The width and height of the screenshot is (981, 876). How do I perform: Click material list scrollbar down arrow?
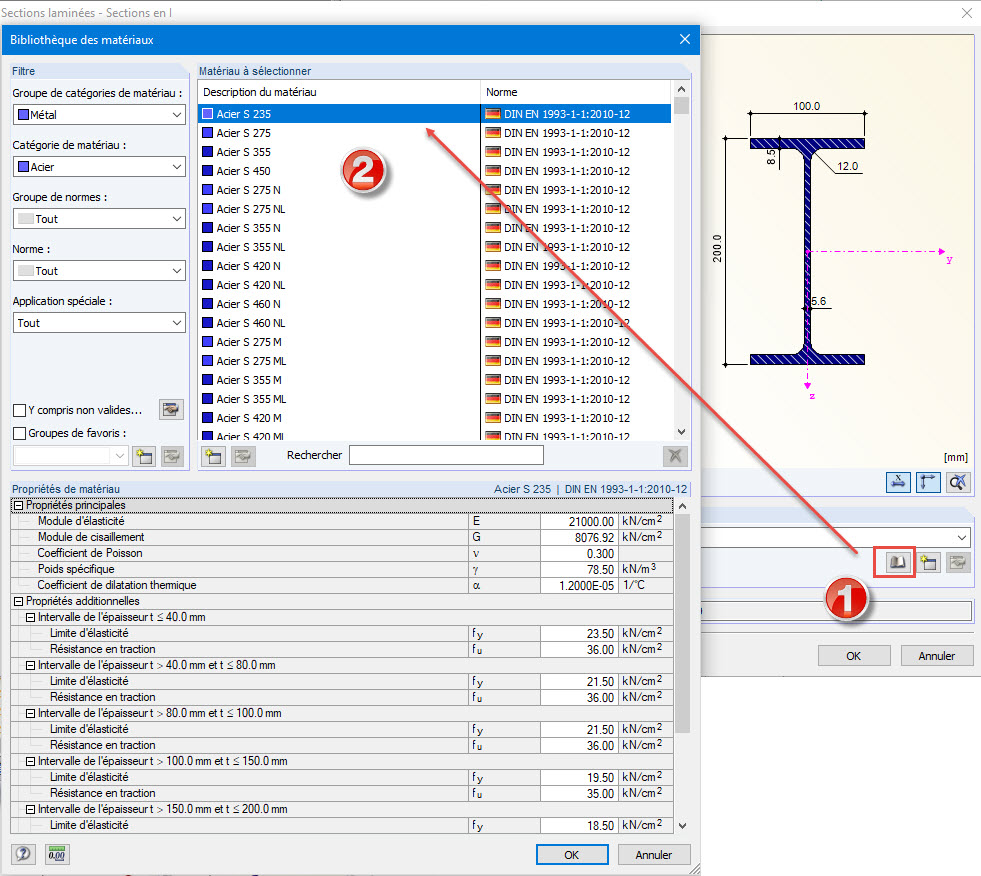[681, 432]
